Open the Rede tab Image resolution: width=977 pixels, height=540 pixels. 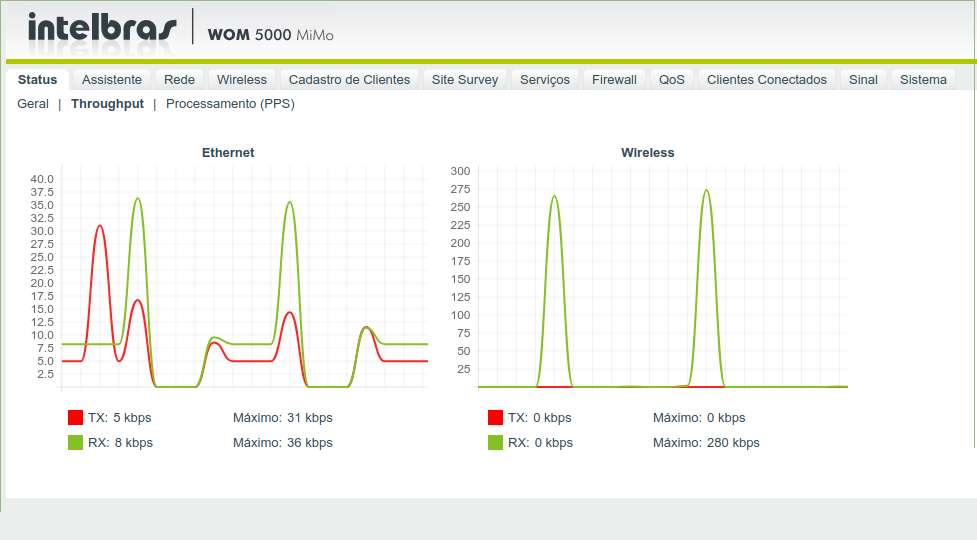(179, 80)
